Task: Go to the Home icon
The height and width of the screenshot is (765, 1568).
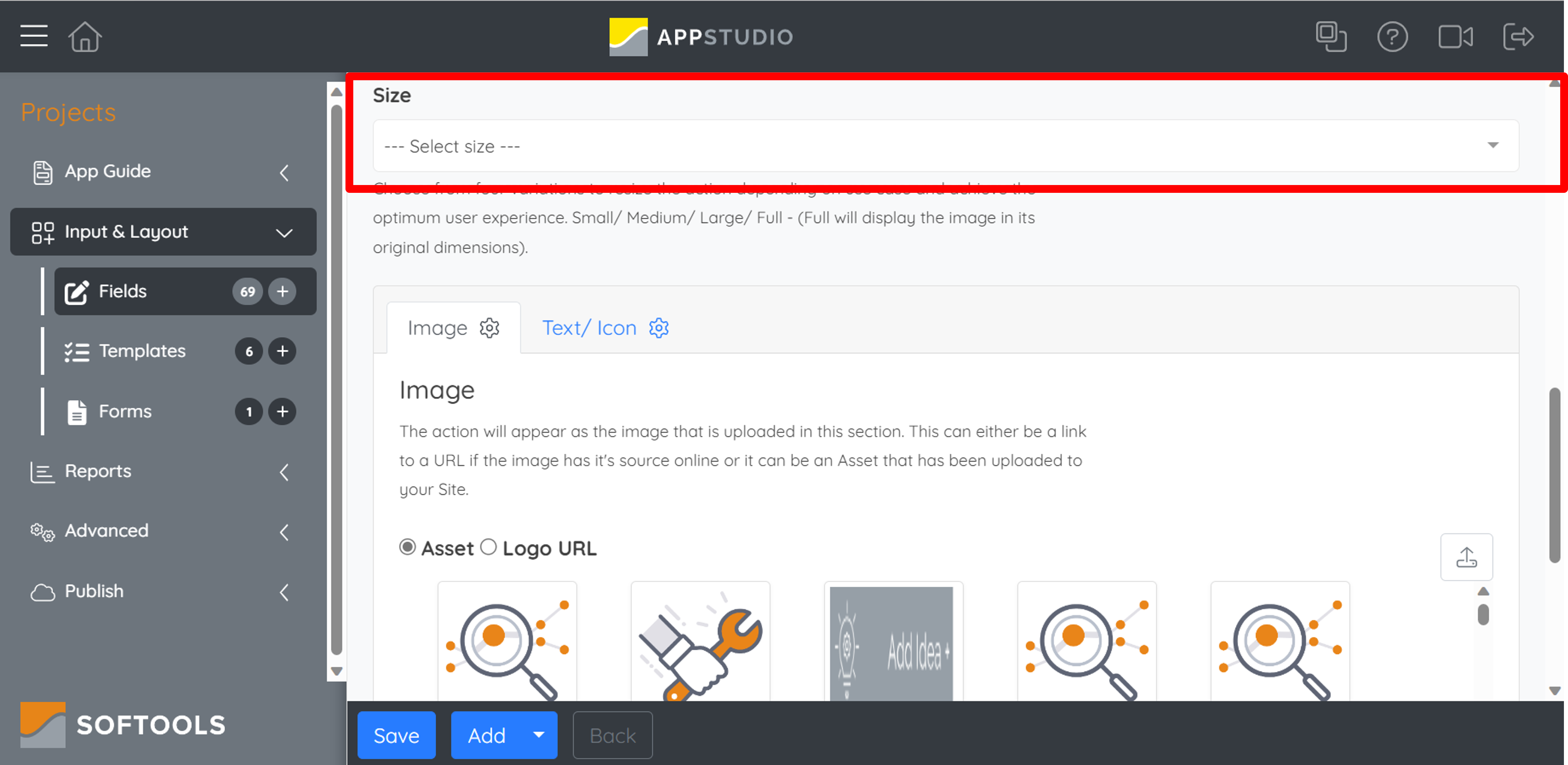Action: tap(85, 36)
